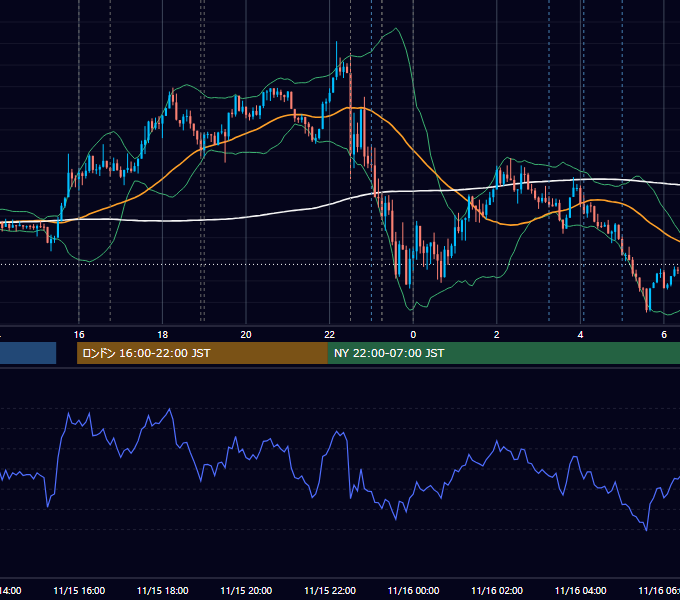This screenshot has height=600, width=680.
Task: Click the 11/15 18:00 date label
Action: (163, 590)
